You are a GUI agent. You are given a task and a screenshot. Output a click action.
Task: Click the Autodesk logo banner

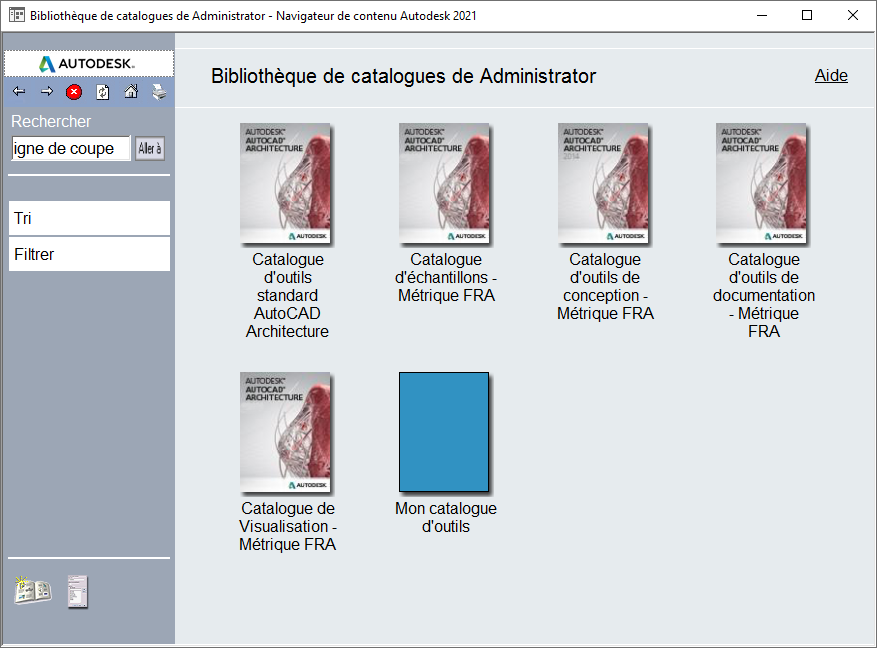point(89,64)
